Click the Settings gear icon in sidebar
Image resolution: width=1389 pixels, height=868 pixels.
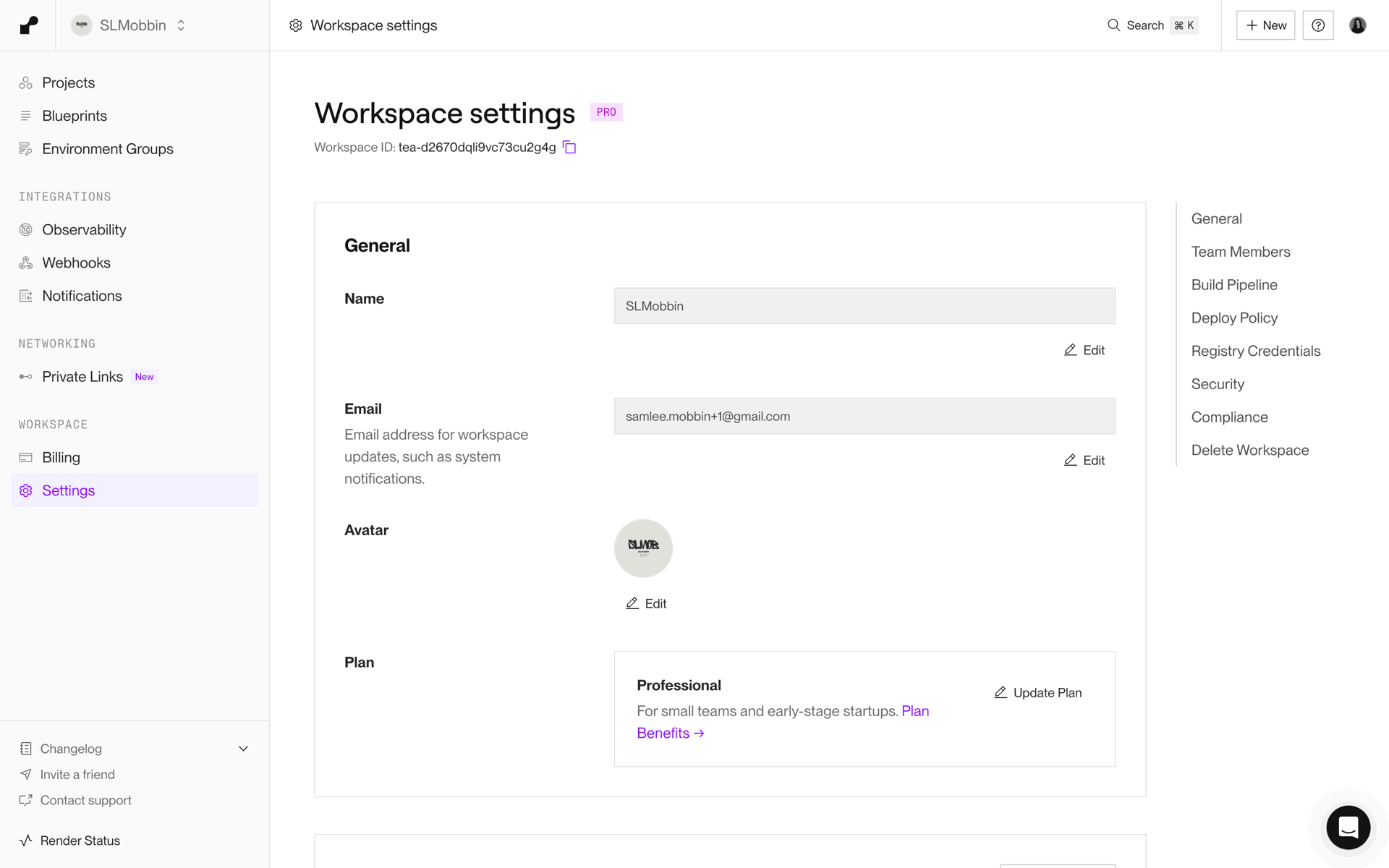point(26,490)
